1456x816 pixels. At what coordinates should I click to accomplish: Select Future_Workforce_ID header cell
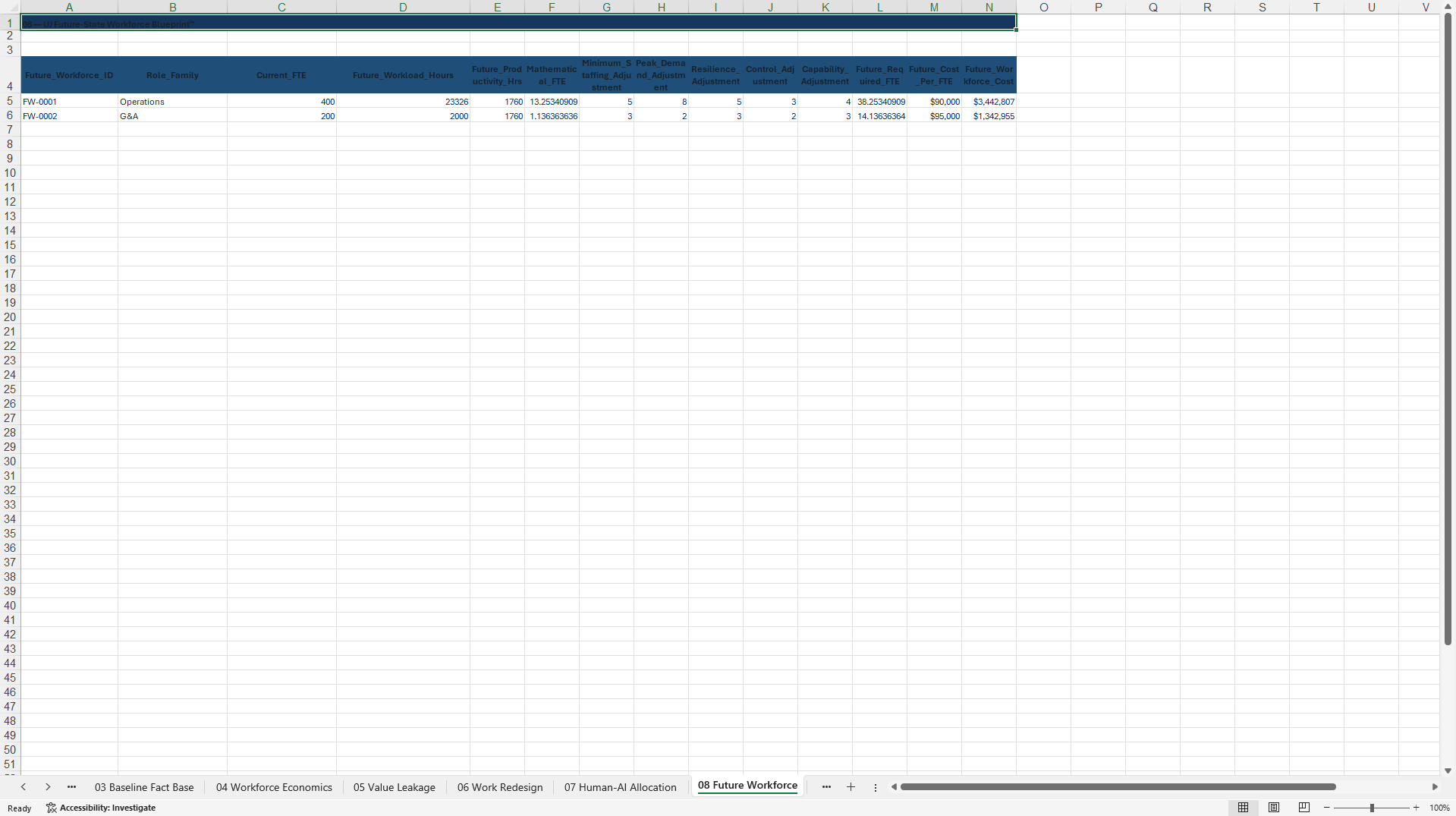click(69, 75)
